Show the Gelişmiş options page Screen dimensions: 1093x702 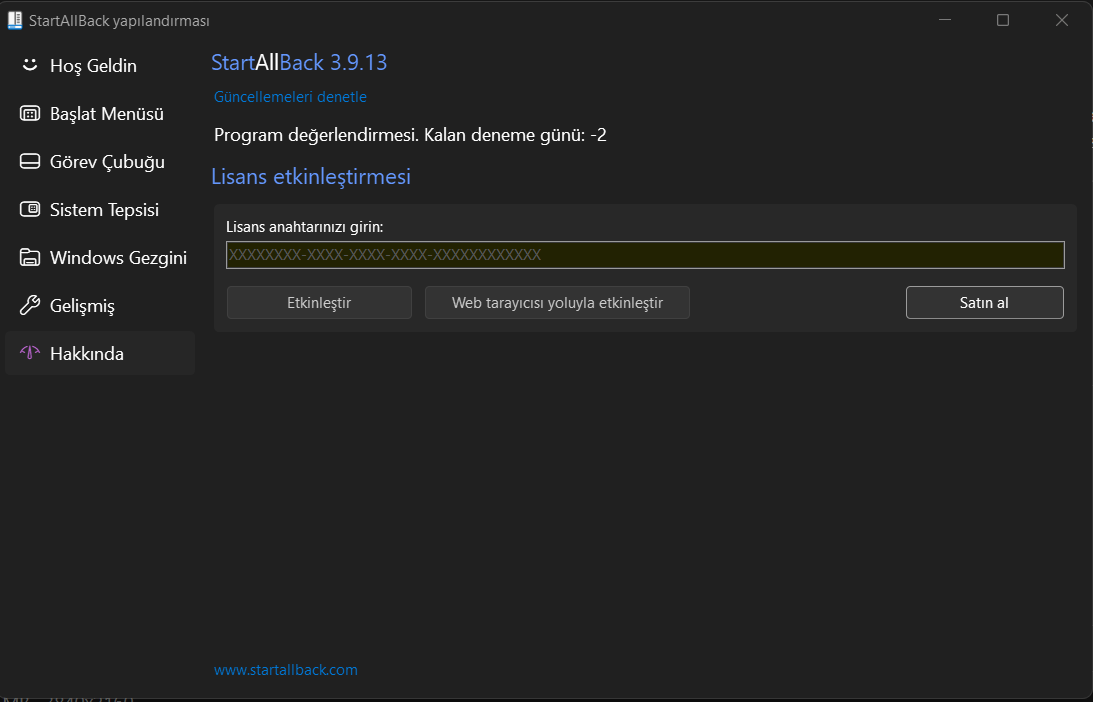click(x=100, y=305)
